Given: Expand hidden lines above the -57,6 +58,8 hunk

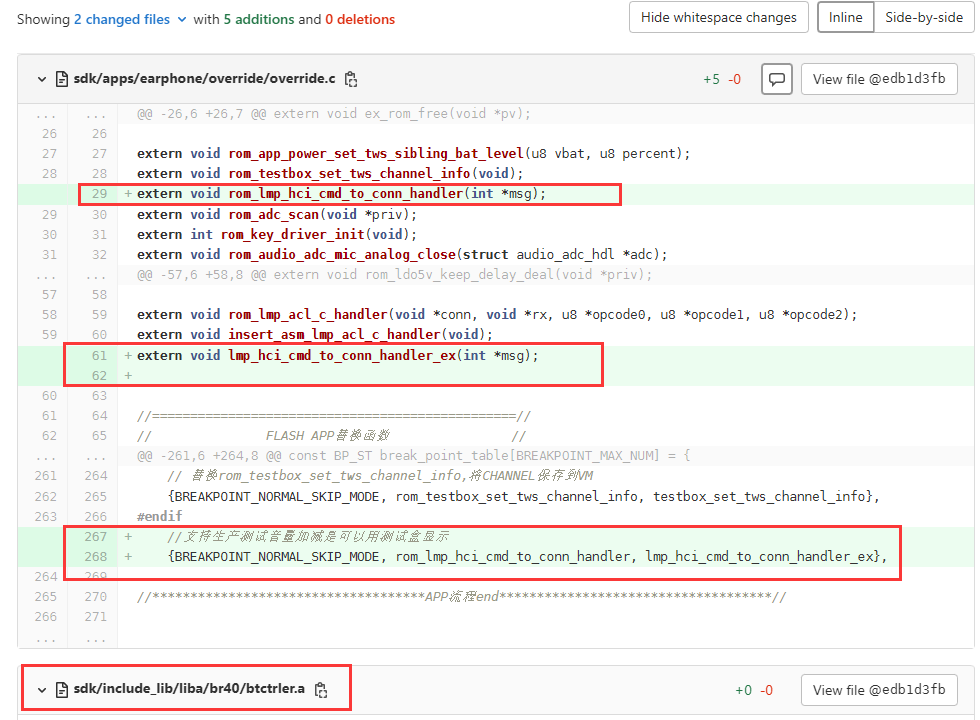Looking at the screenshot, I should click(68, 275).
